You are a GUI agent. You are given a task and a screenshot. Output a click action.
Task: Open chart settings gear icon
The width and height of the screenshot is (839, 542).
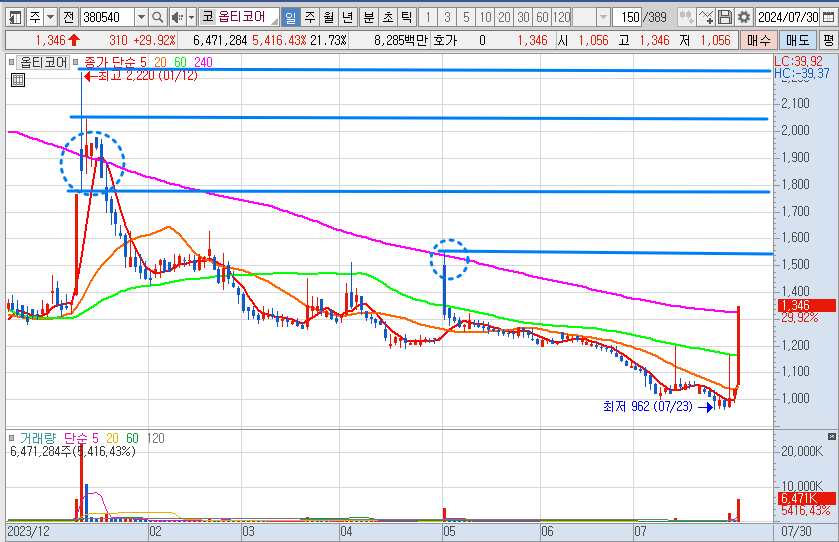point(744,18)
